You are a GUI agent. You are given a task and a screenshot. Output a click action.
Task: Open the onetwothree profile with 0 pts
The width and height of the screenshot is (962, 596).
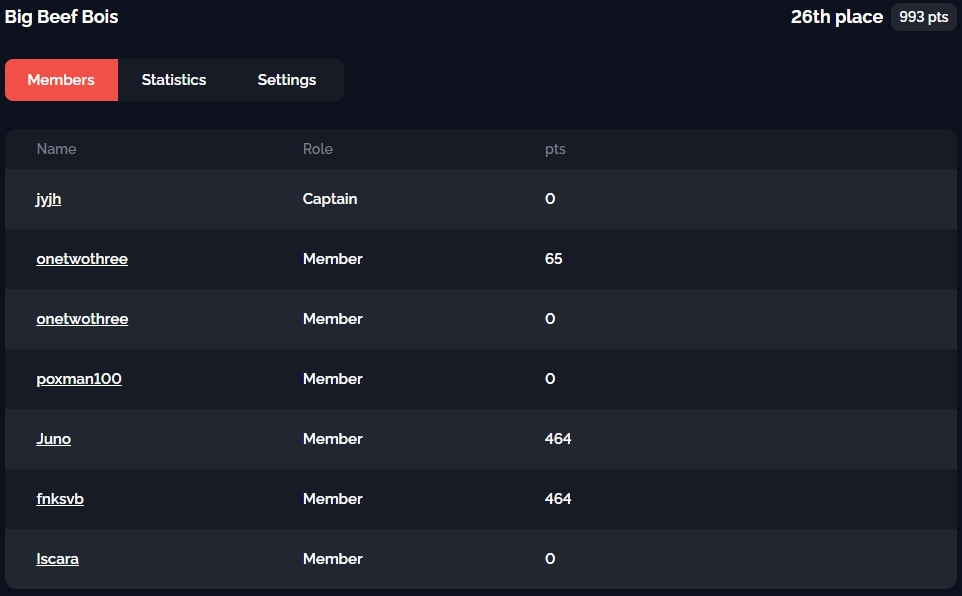[x=82, y=319]
